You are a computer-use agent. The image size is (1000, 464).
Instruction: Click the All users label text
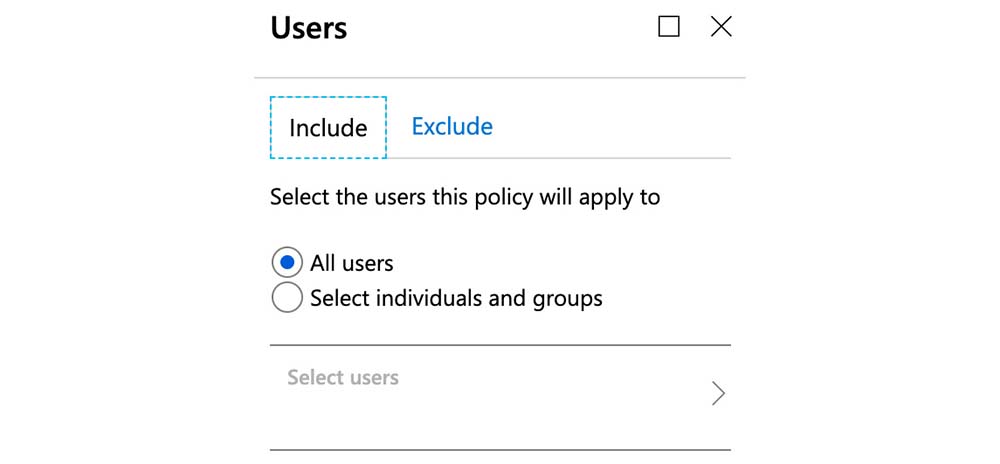[x=352, y=264]
